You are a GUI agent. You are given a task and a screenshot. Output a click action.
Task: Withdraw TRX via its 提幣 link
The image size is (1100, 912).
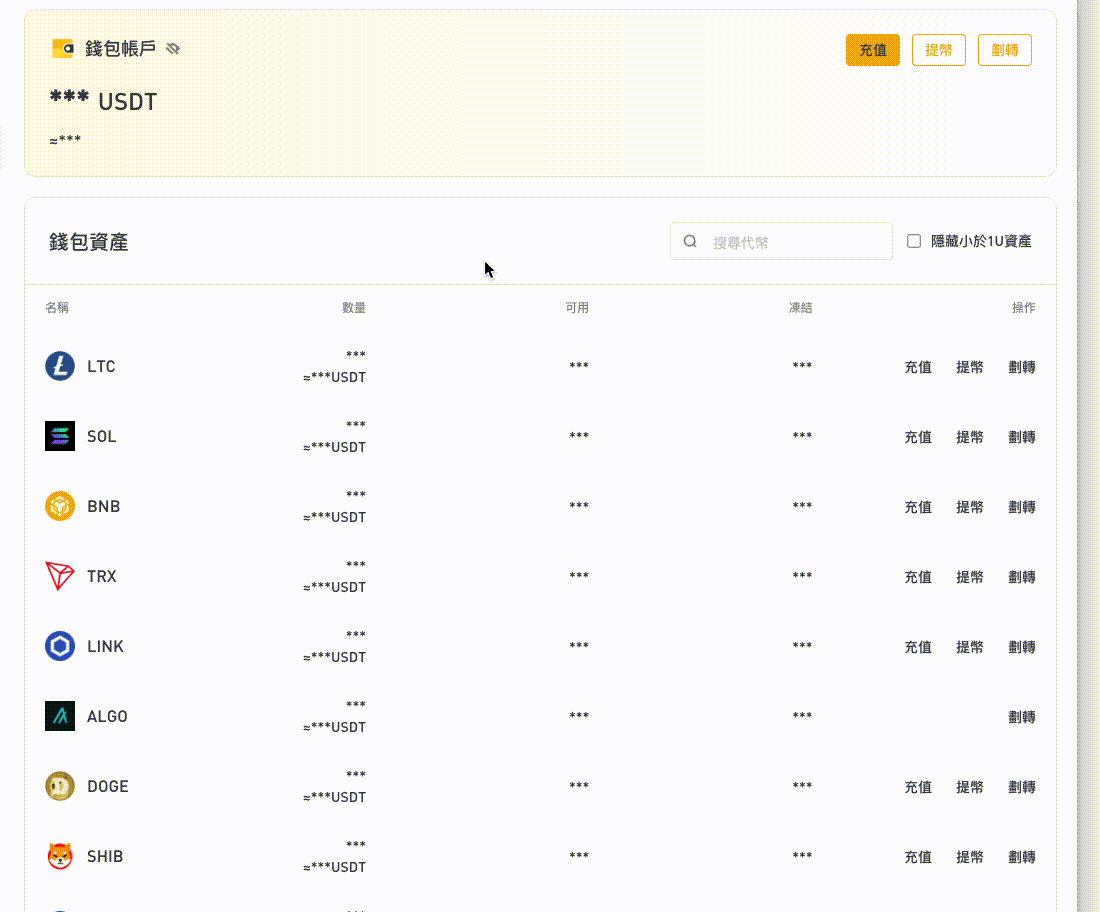tap(970, 577)
